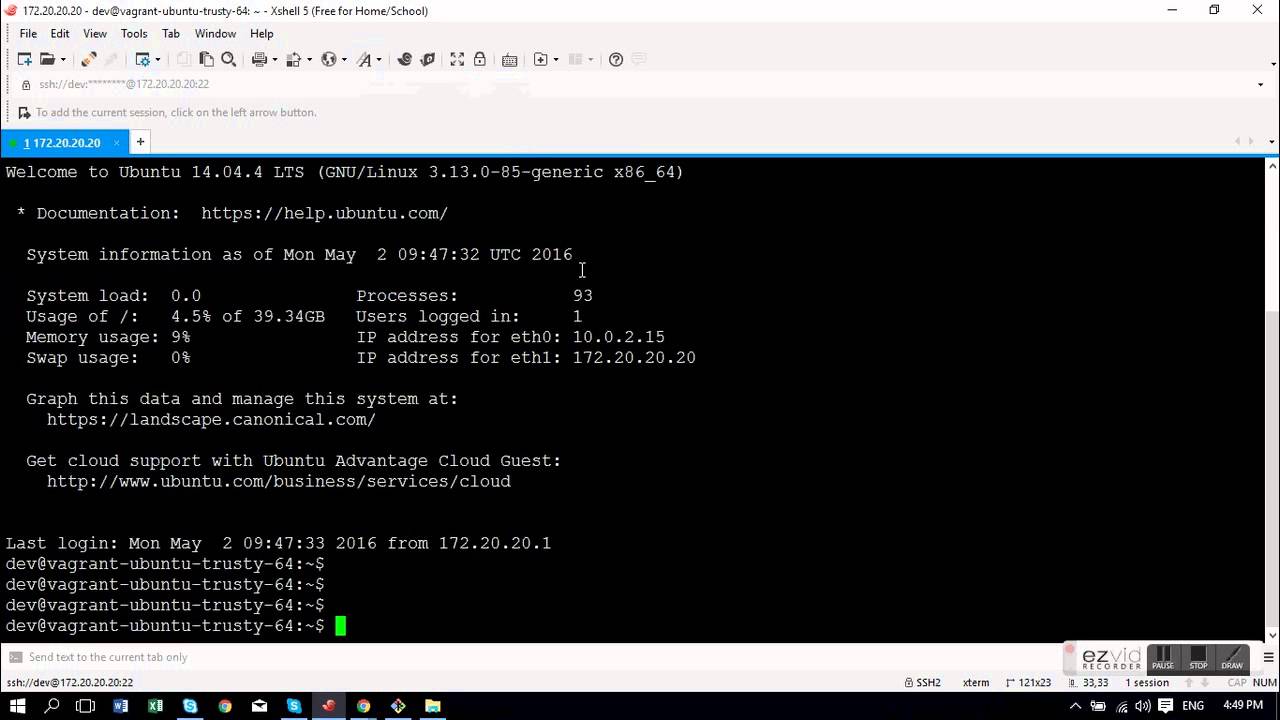Click the xterm status bar entry

coord(976,683)
